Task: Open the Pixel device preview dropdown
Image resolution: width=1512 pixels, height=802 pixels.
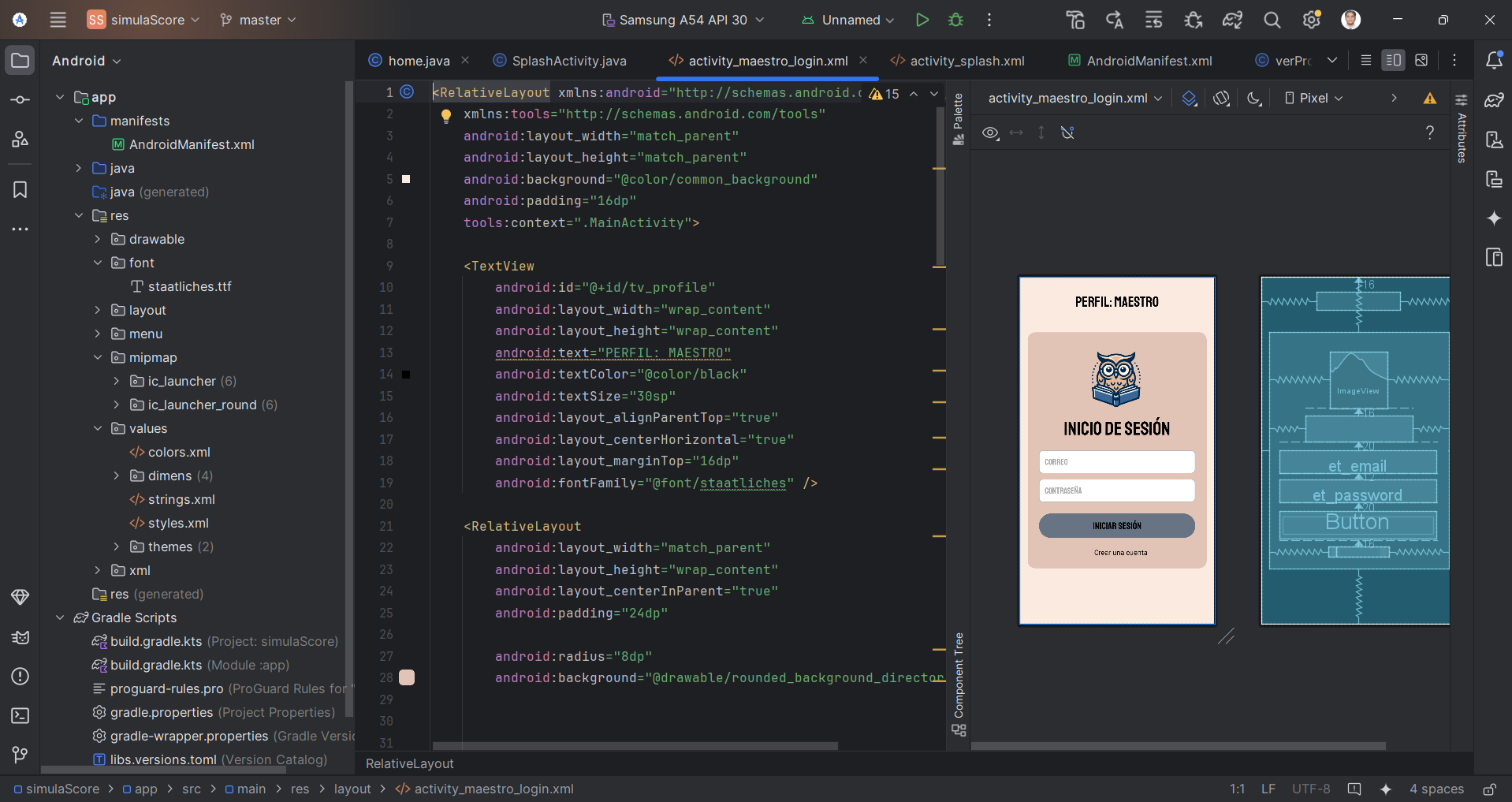Action: click(1313, 98)
